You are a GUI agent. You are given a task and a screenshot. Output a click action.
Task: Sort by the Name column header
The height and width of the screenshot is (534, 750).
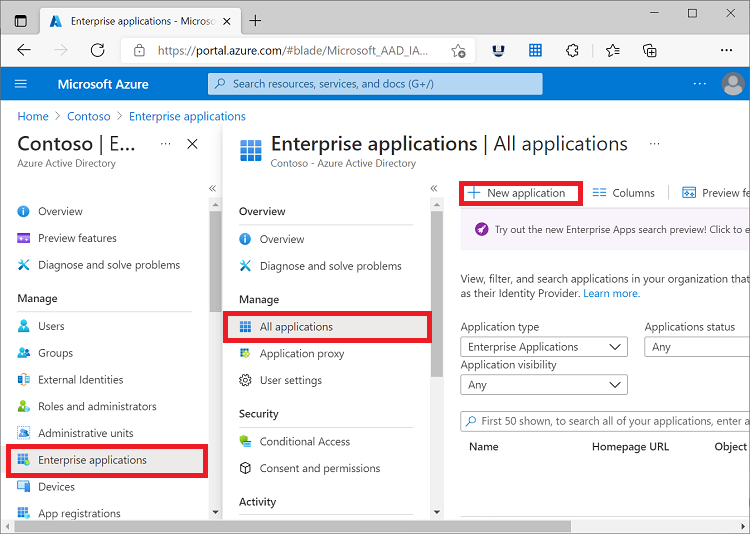(484, 447)
